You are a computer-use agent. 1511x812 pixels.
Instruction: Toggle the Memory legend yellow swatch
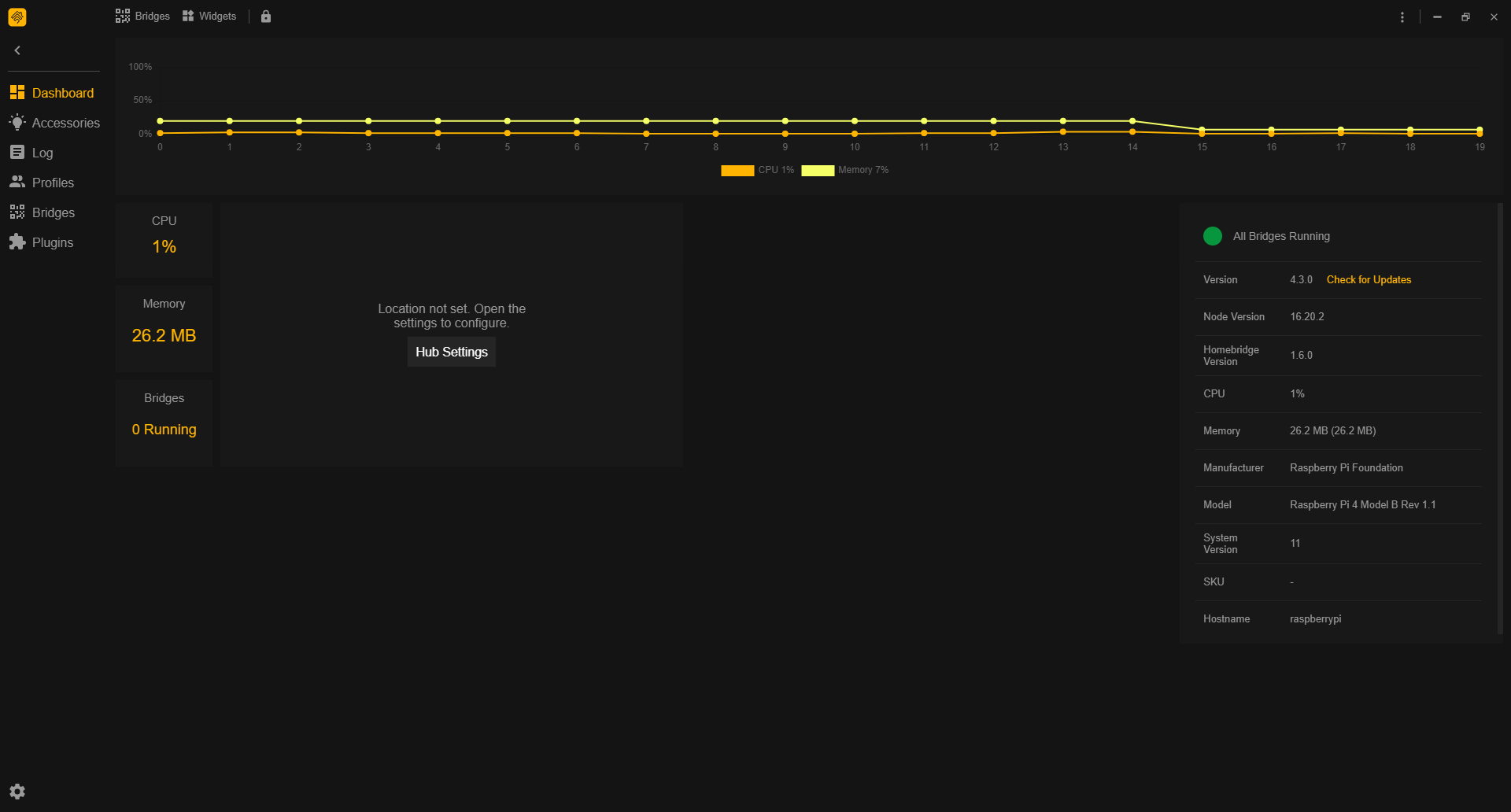[x=818, y=170]
